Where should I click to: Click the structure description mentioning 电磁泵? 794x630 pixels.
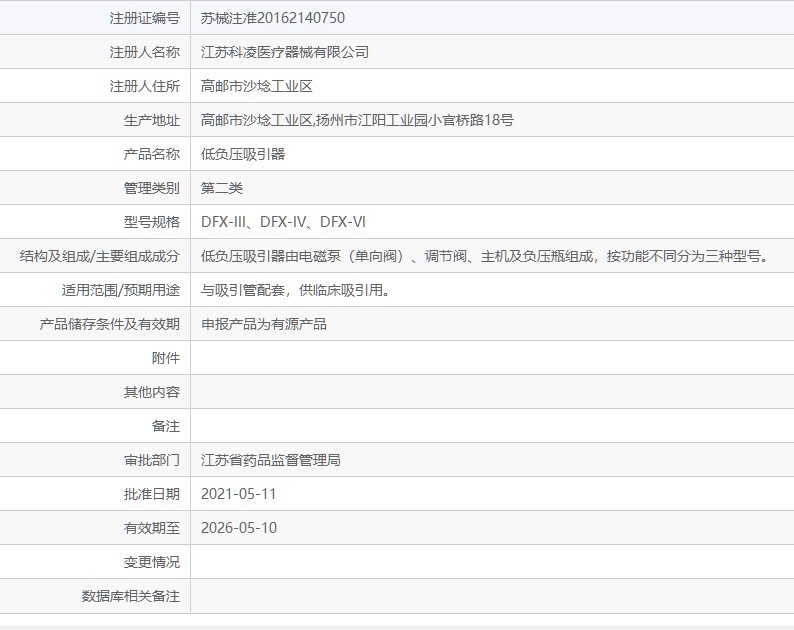pyautogui.click(x=485, y=256)
